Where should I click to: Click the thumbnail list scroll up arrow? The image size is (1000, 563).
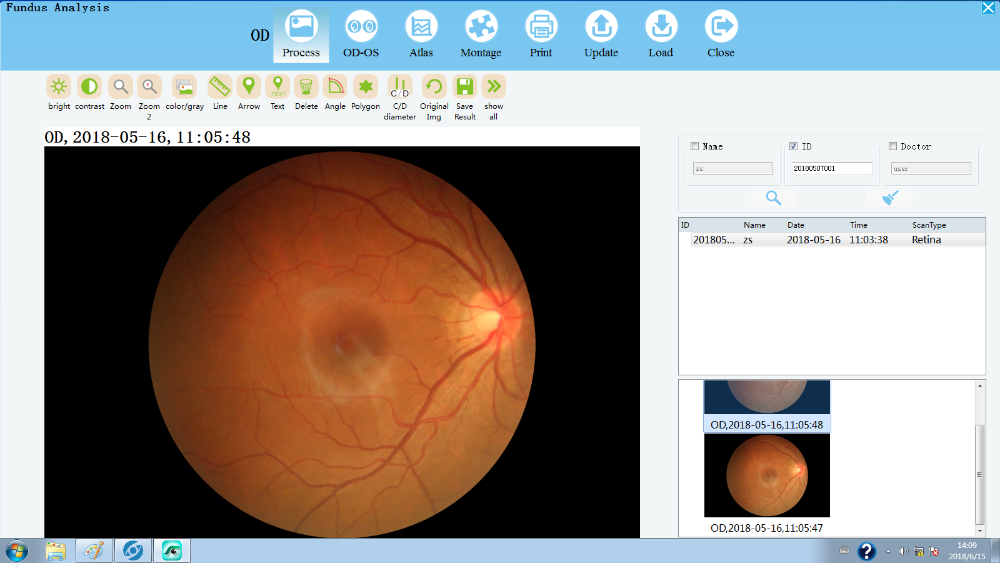click(x=980, y=386)
